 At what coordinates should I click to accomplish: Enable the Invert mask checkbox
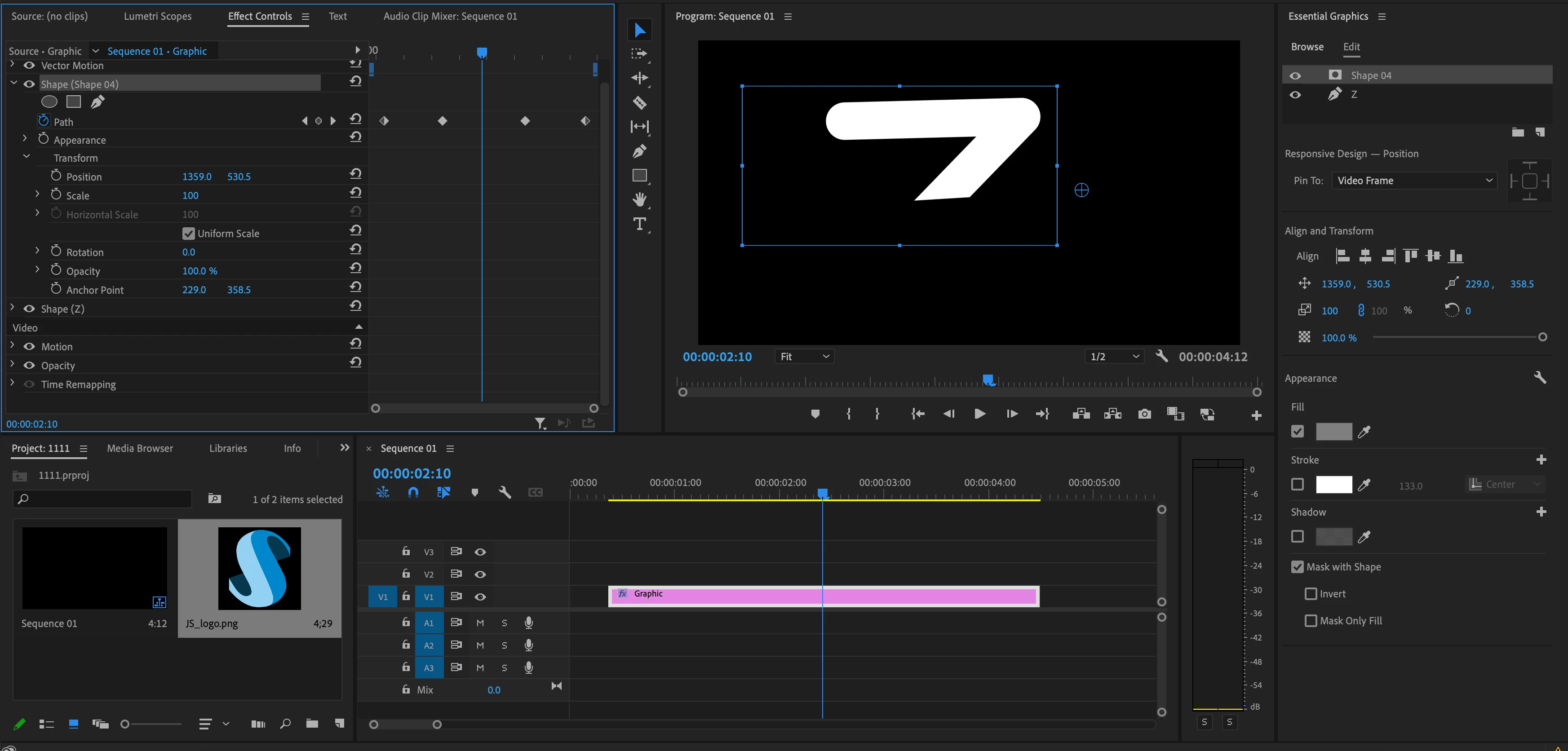[x=1311, y=593]
